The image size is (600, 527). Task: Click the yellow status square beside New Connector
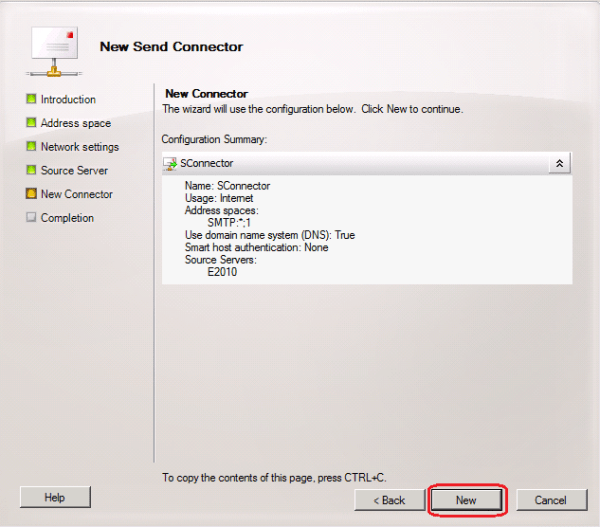pos(31,194)
